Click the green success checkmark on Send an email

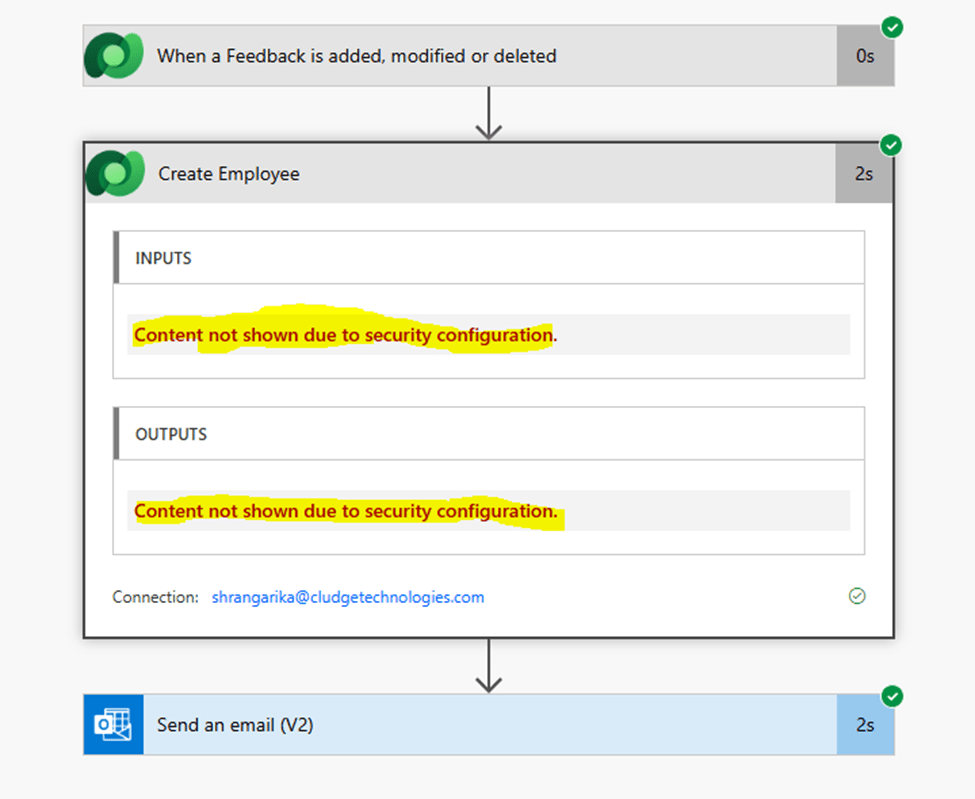[x=892, y=697]
